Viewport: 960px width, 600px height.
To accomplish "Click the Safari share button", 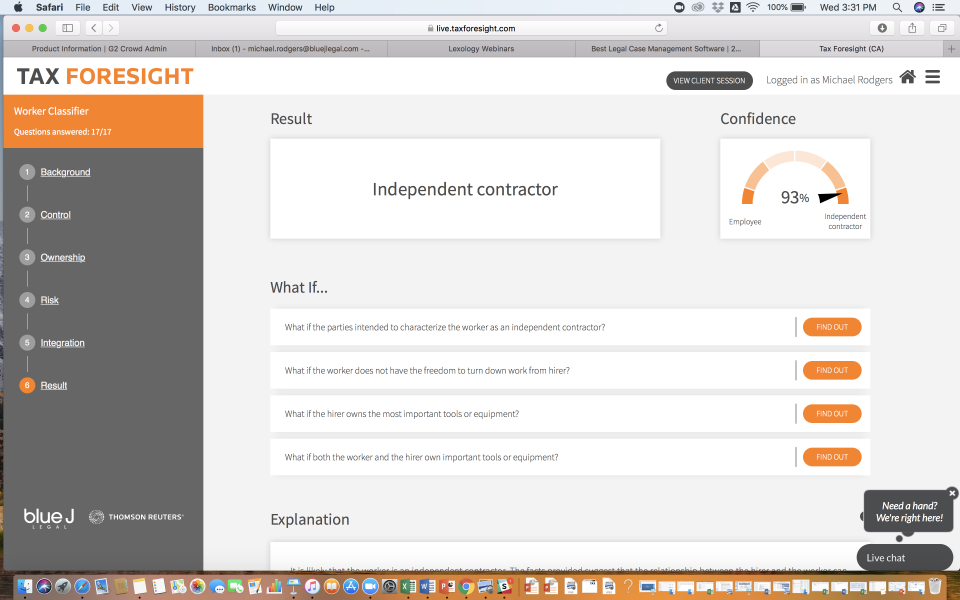I will tap(912, 28).
